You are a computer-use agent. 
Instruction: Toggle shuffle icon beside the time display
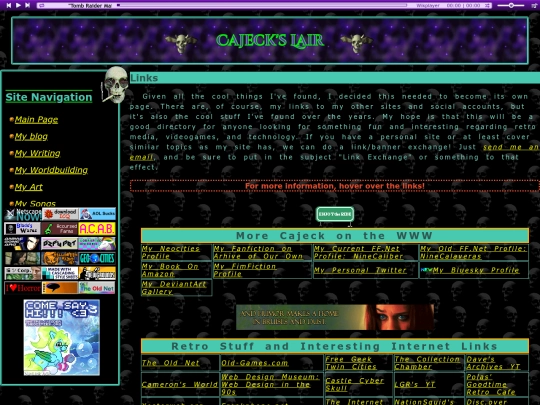coord(487,6)
